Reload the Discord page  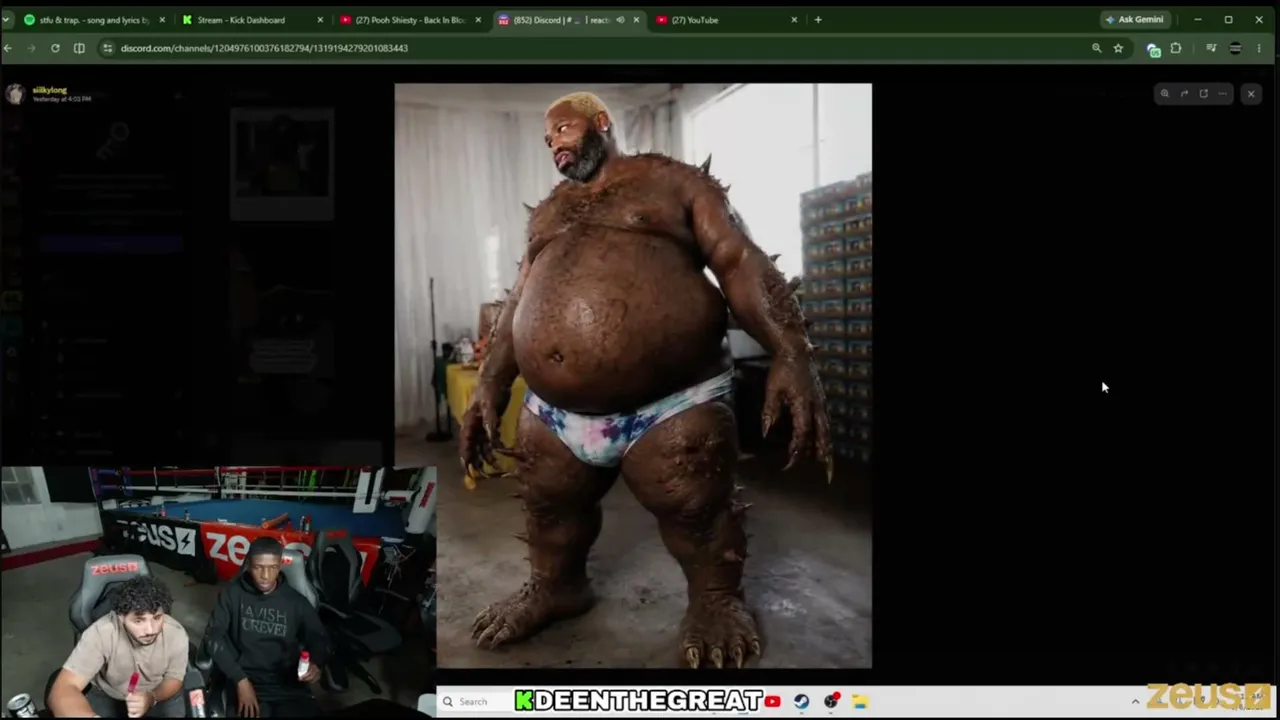pos(55,48)
